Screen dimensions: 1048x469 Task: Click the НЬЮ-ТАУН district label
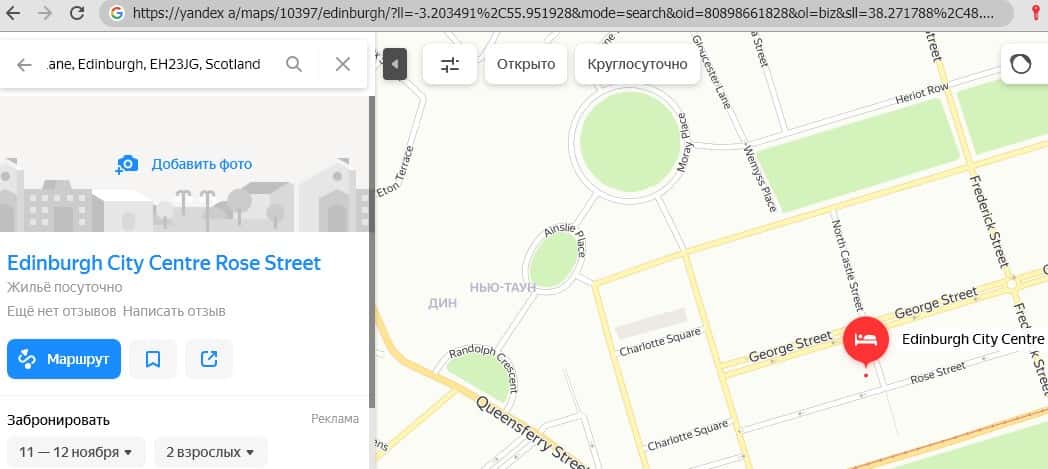[x=503, y=287]
